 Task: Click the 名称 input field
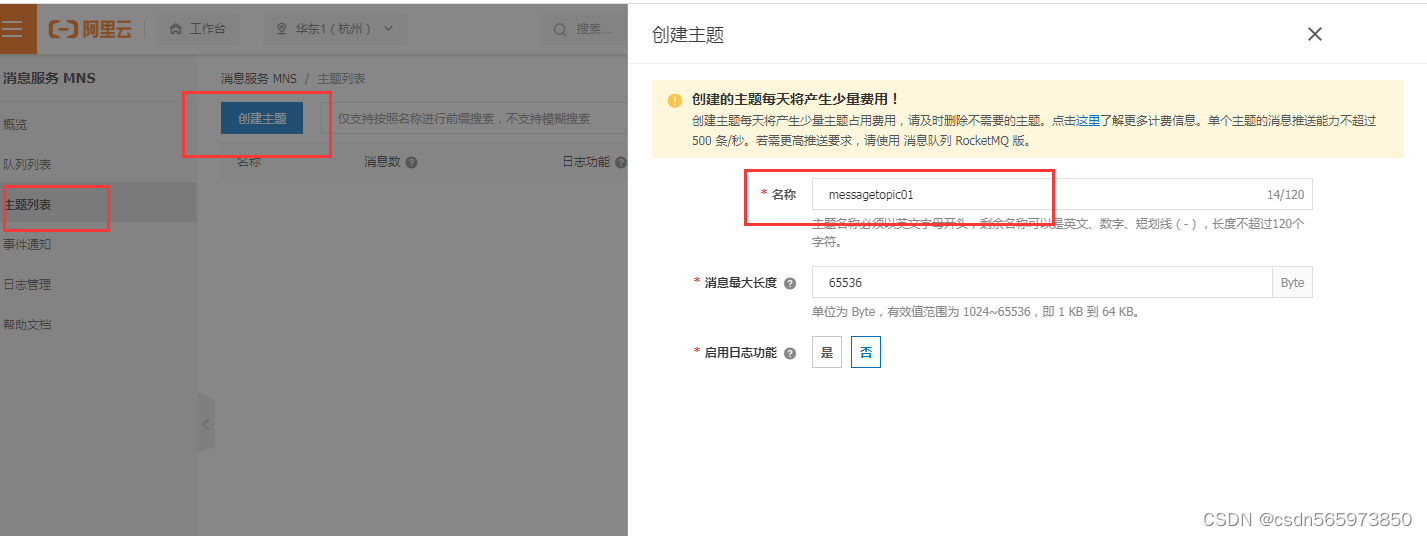click(x=1062, y=194)
